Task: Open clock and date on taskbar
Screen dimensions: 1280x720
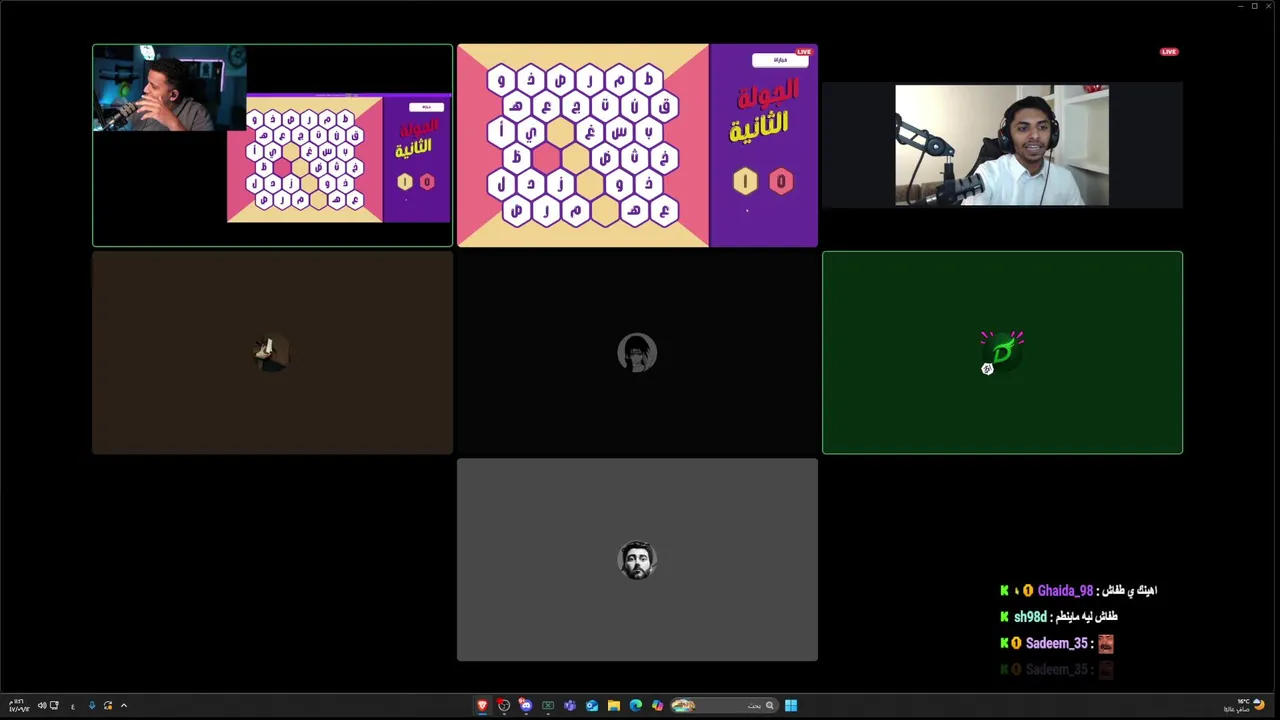Action: click(19, 705)
